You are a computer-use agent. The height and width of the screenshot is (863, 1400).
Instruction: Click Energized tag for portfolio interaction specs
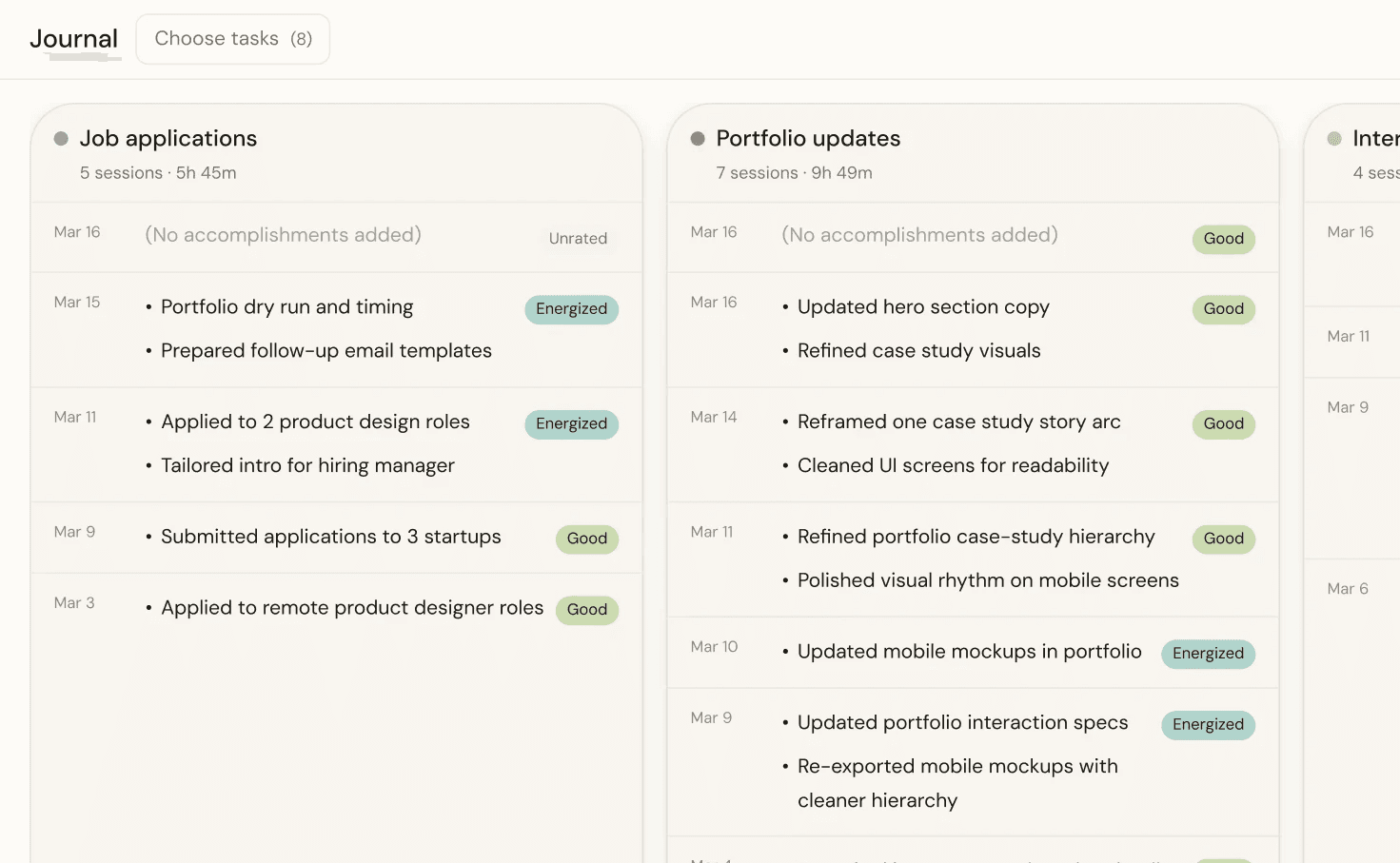coord(1208,725)
